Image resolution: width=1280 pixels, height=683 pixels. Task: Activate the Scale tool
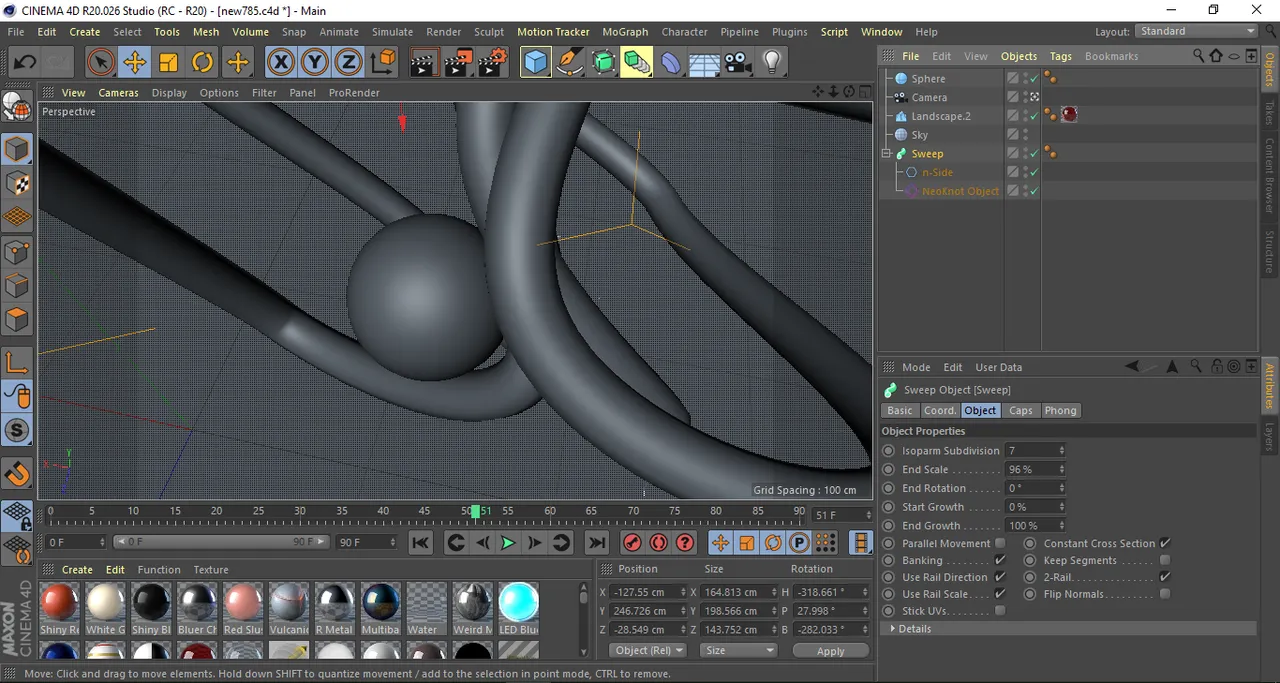coord(168,63)
